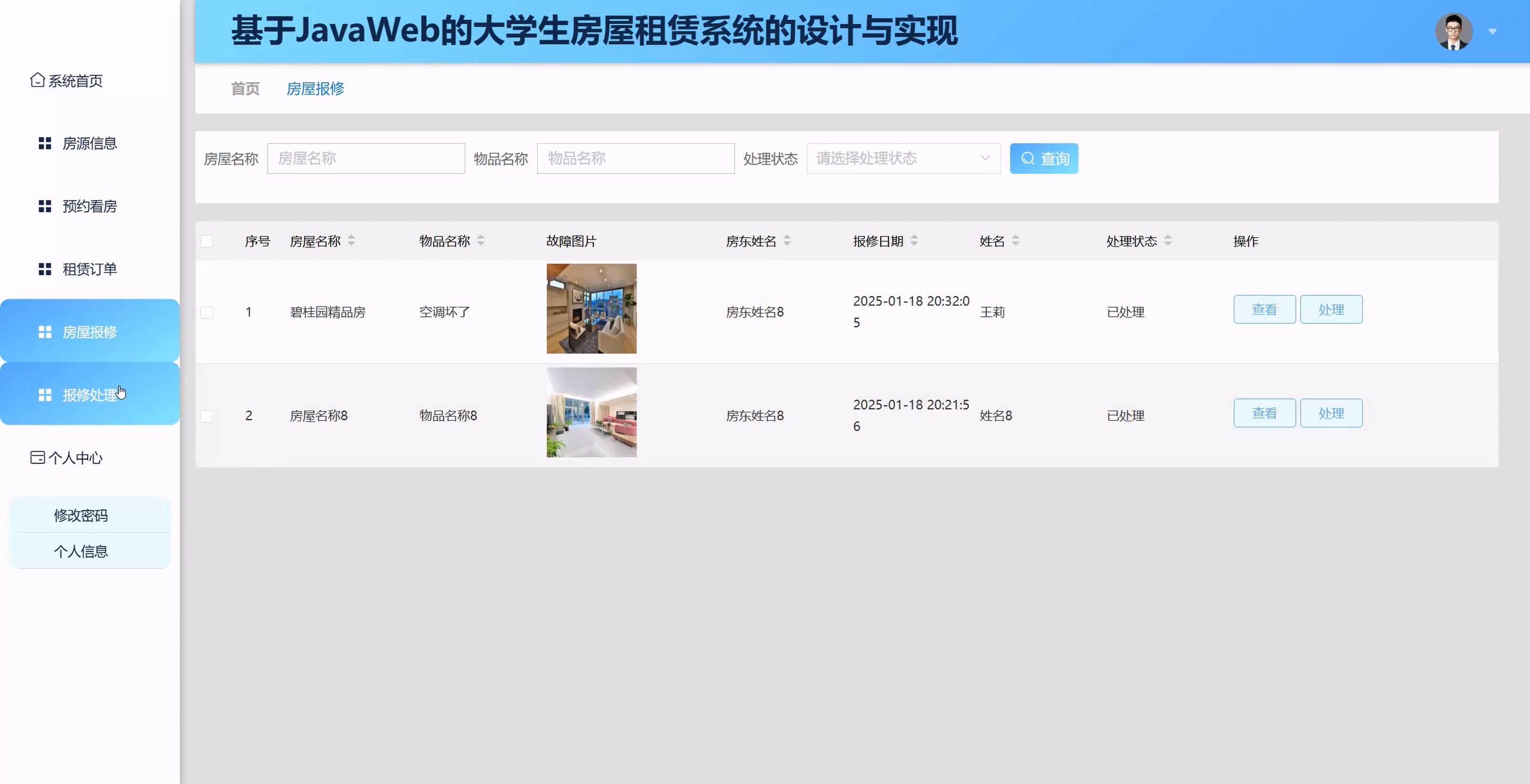Sort by 报修日期 column arrows

click(x=914, y=241)
